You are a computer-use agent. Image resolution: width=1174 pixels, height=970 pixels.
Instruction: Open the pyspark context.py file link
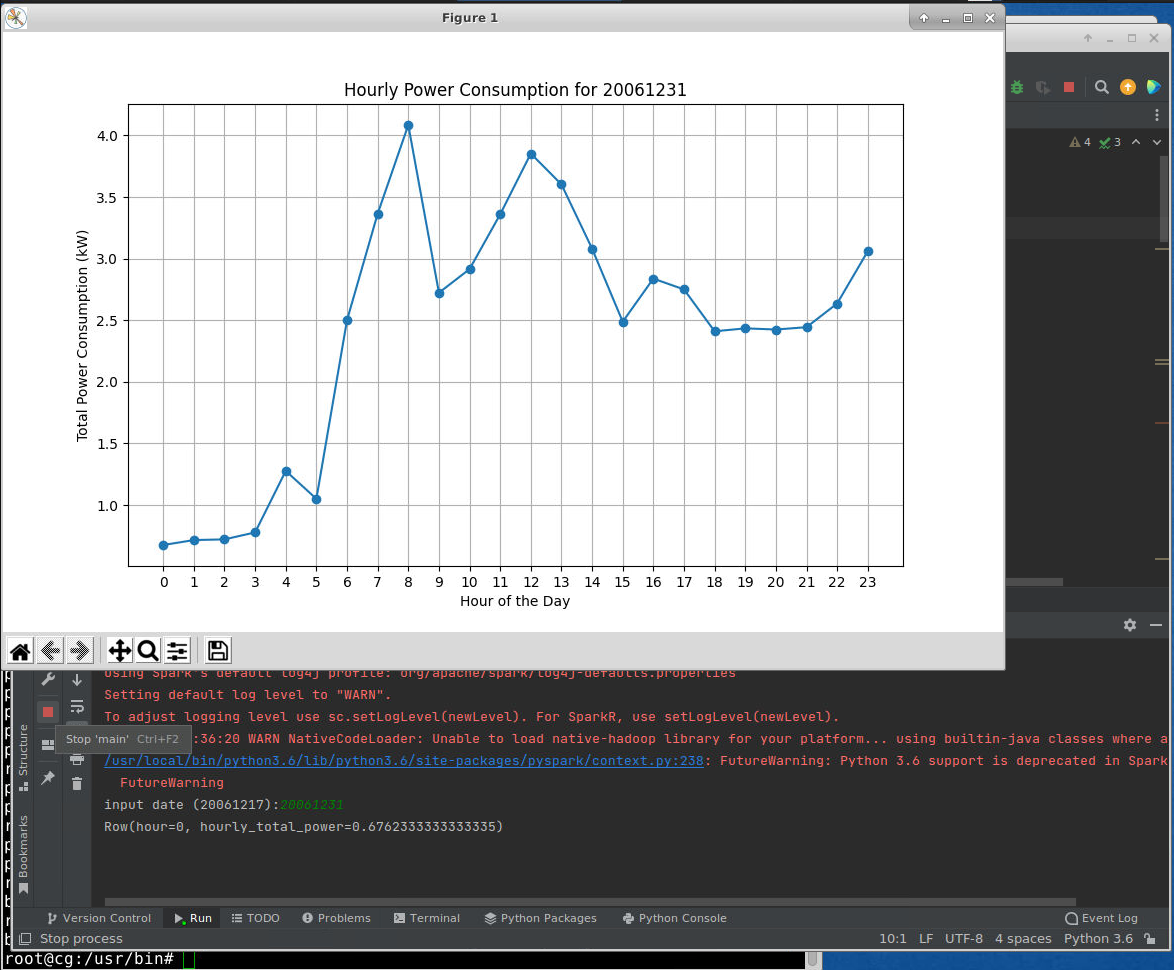point(404,761)
